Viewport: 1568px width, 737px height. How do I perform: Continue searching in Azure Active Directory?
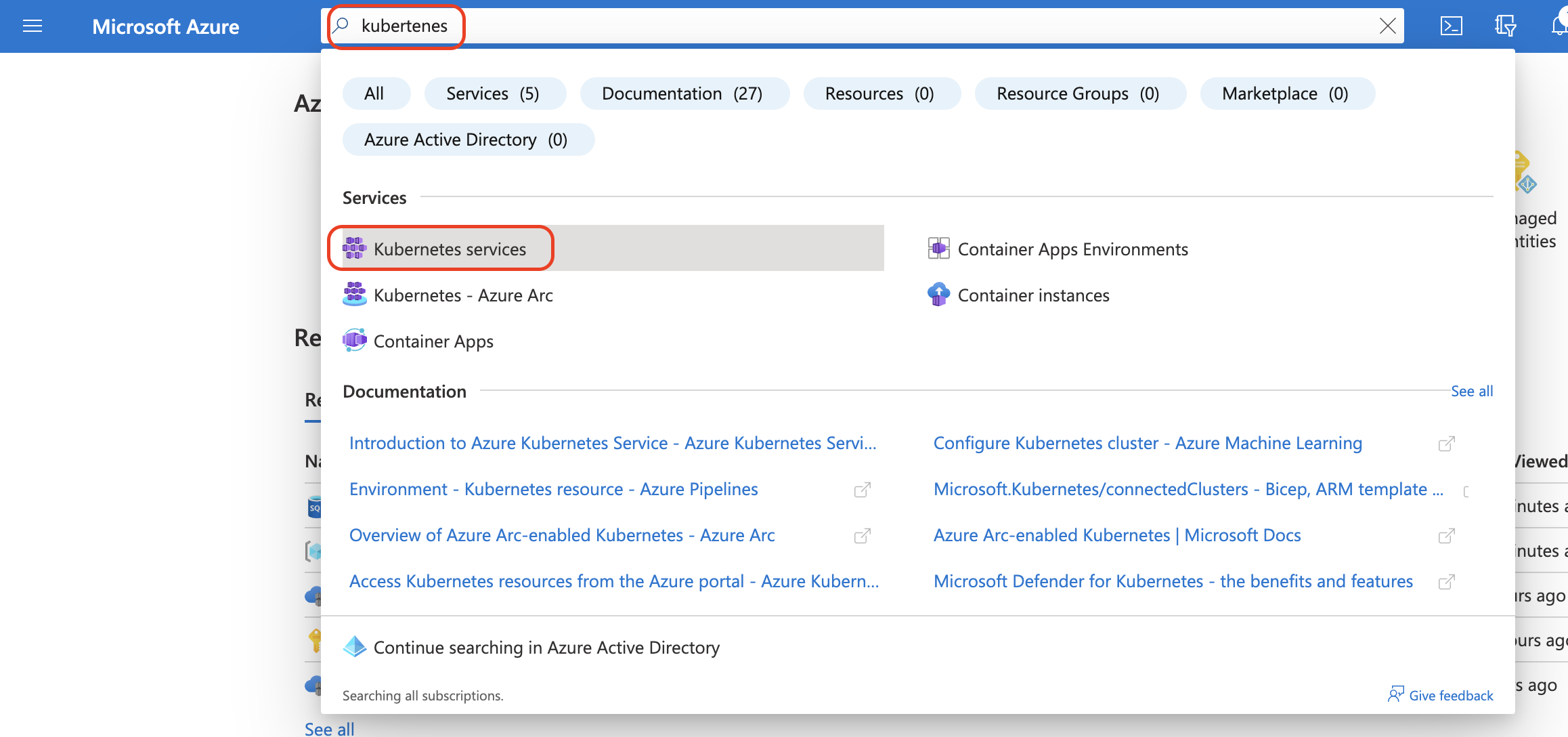546,648
